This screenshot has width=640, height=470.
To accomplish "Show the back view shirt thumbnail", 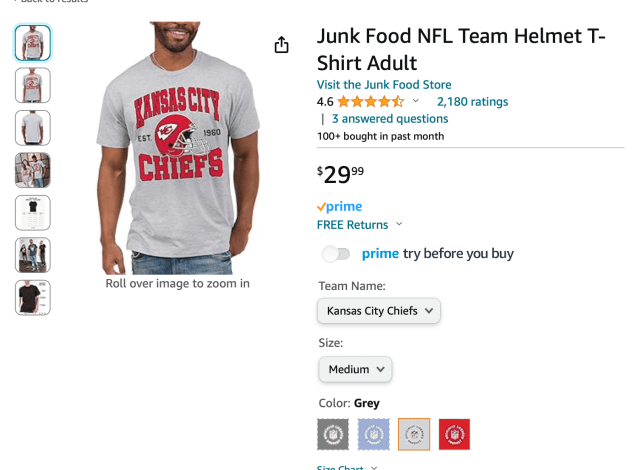I will (x=33, y=128).
